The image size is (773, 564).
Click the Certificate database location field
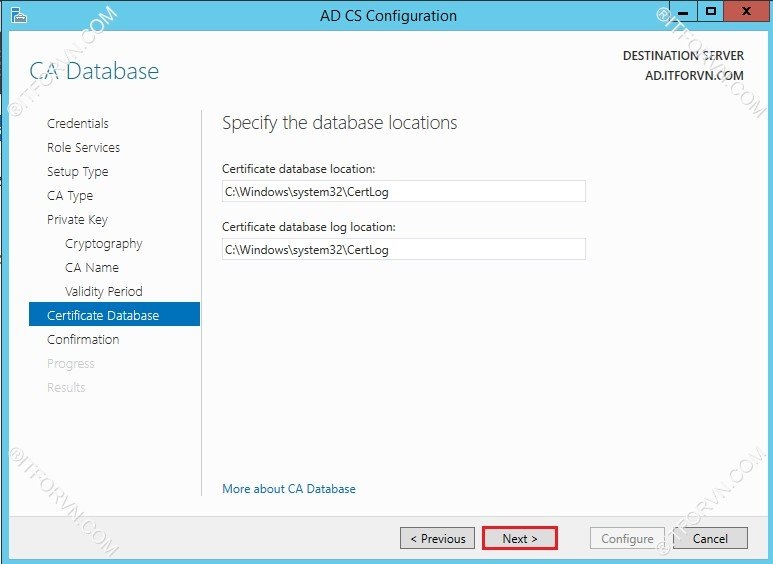403,192
